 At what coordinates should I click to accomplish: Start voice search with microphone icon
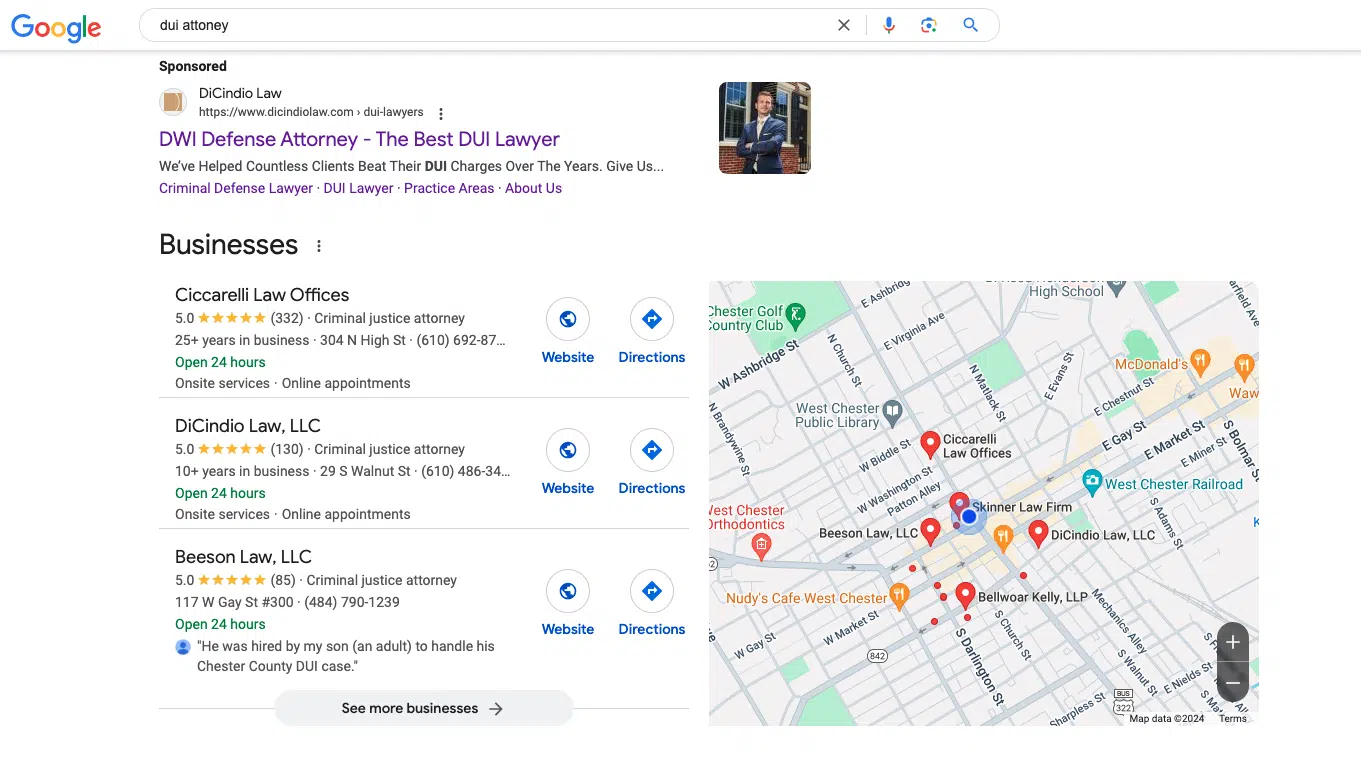[x=889, y=26]
